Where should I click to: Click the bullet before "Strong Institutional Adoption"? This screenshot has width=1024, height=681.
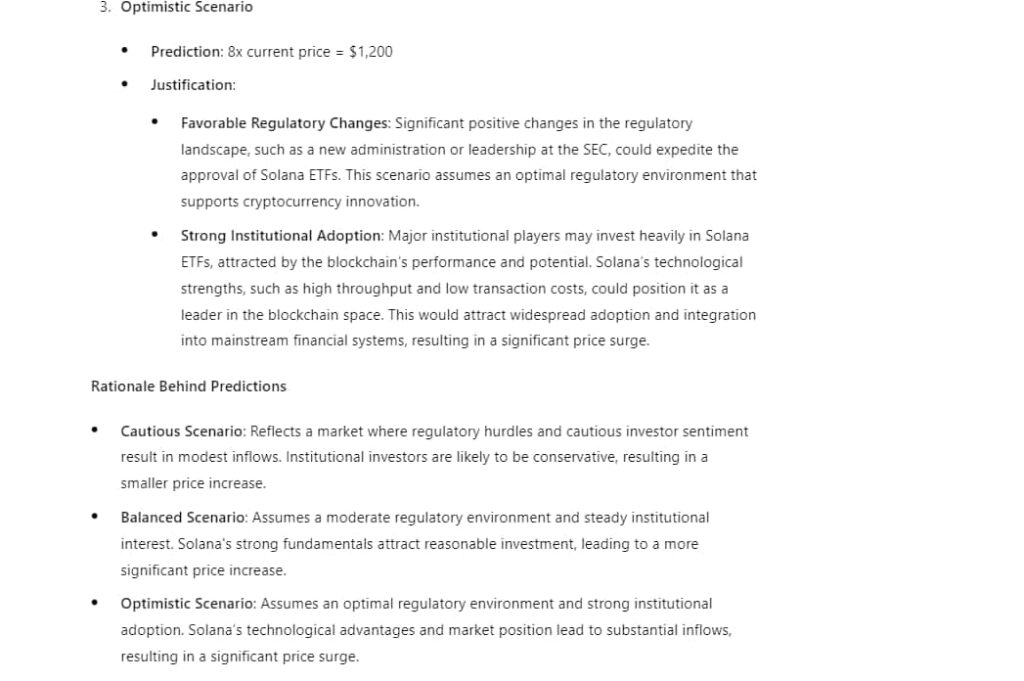point(154,235)
